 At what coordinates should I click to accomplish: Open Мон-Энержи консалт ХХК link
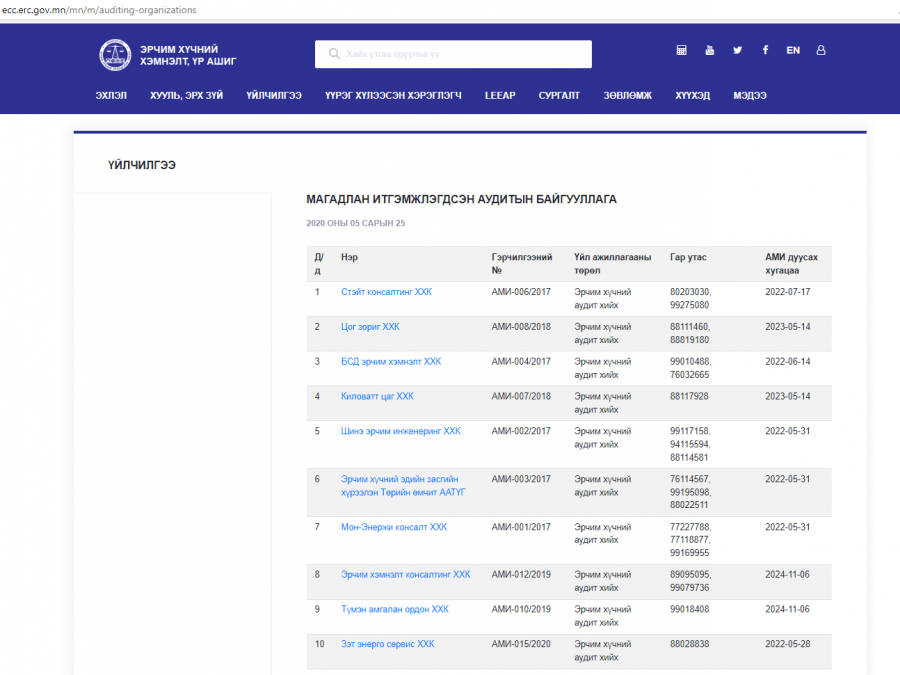click(394, 527)
